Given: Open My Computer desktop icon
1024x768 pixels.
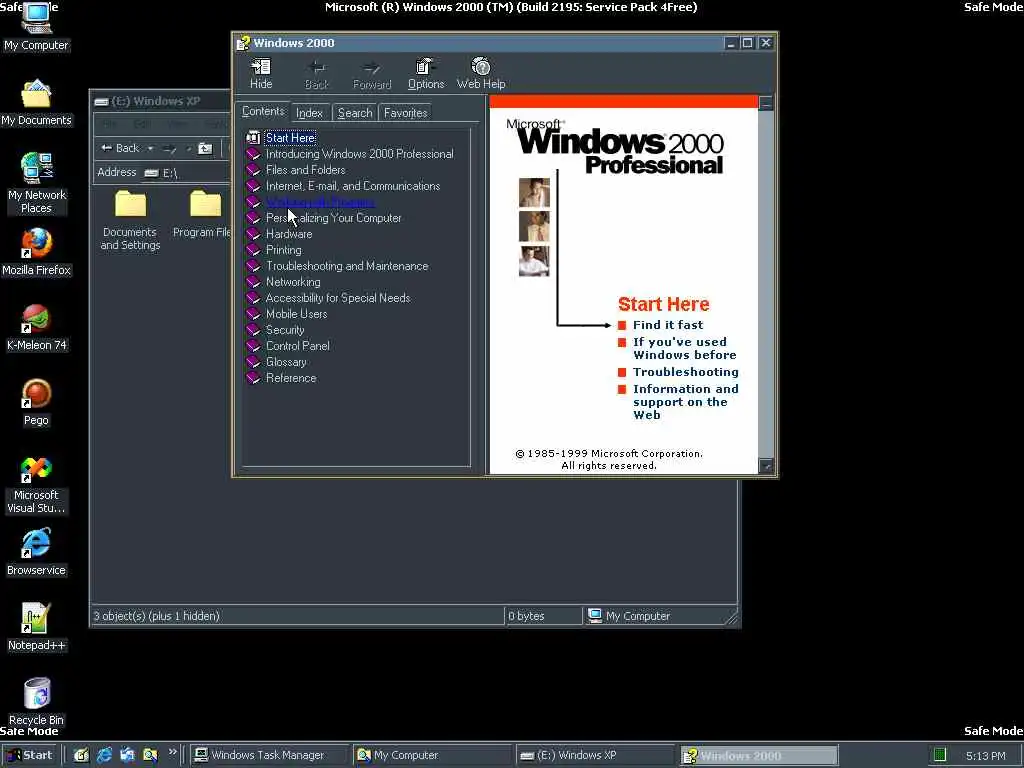Looking at the screenshot, I should coord(36,27).
